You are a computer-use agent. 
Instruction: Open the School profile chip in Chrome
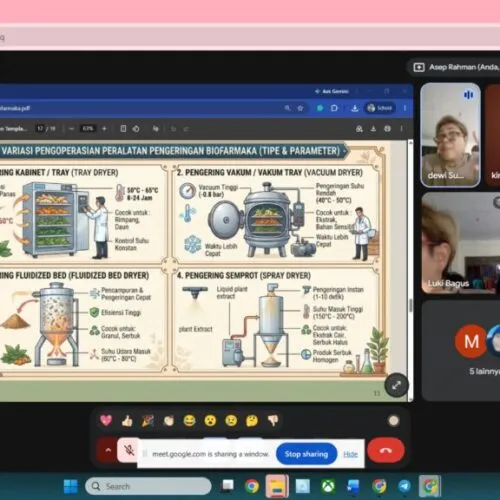point(380,108)
